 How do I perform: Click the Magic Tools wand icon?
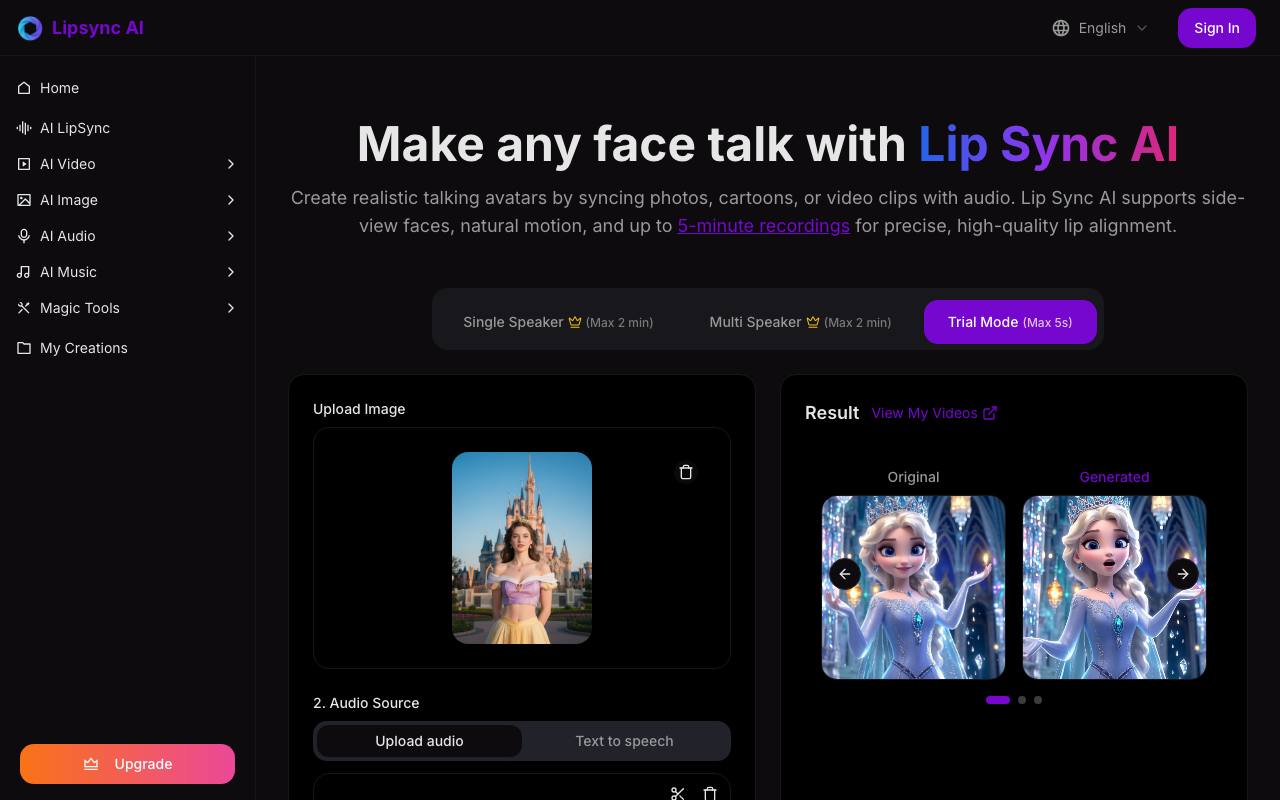(24, 308)
